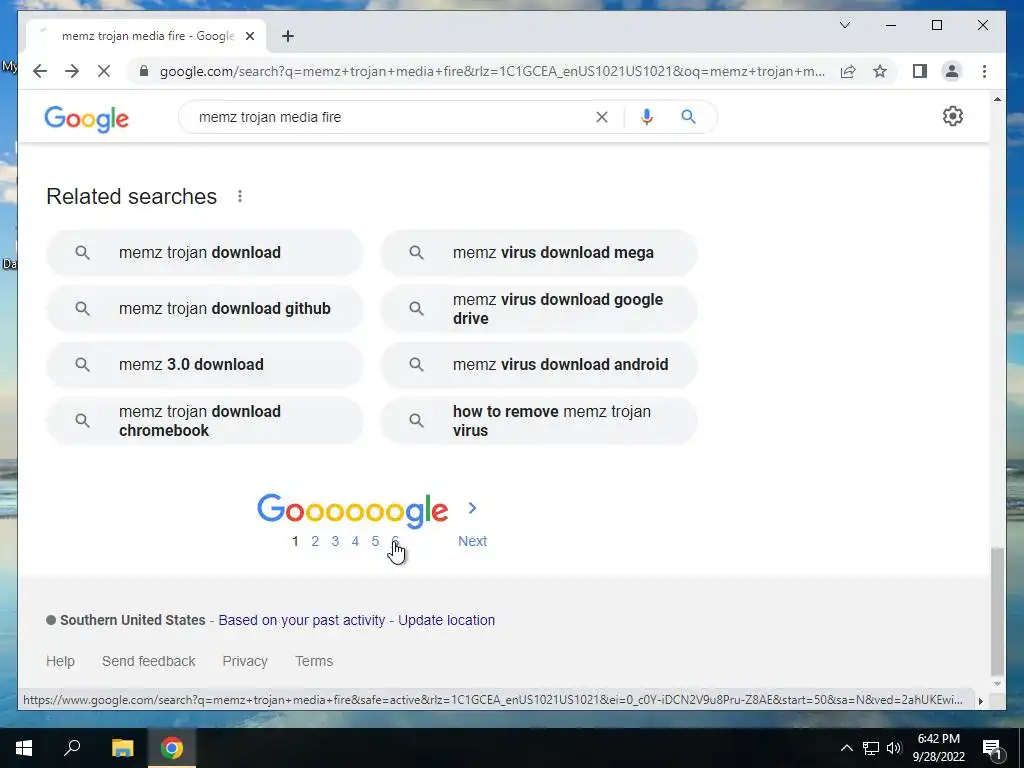Image resolution: width=1024 pixels, height=768 pixels.
Task: Go to results page 2
Action: click(x=315, y=541)
